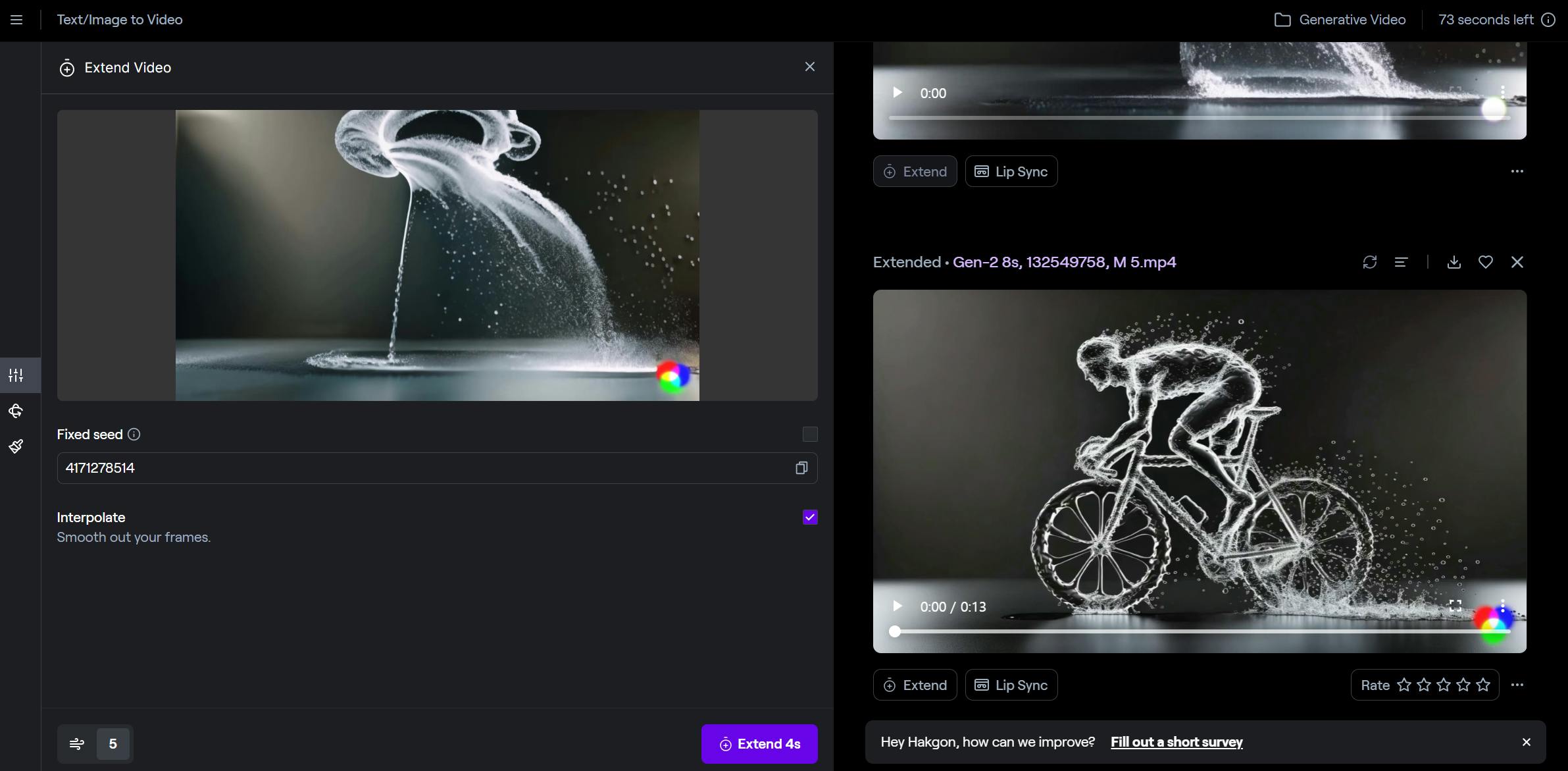Download the extended video

[1454, 262]
